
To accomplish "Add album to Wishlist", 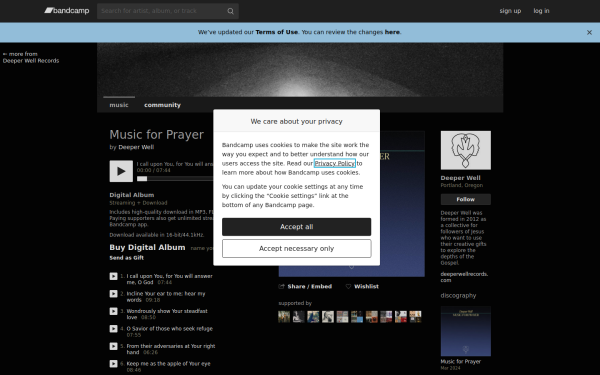I will tap(362, 287).
